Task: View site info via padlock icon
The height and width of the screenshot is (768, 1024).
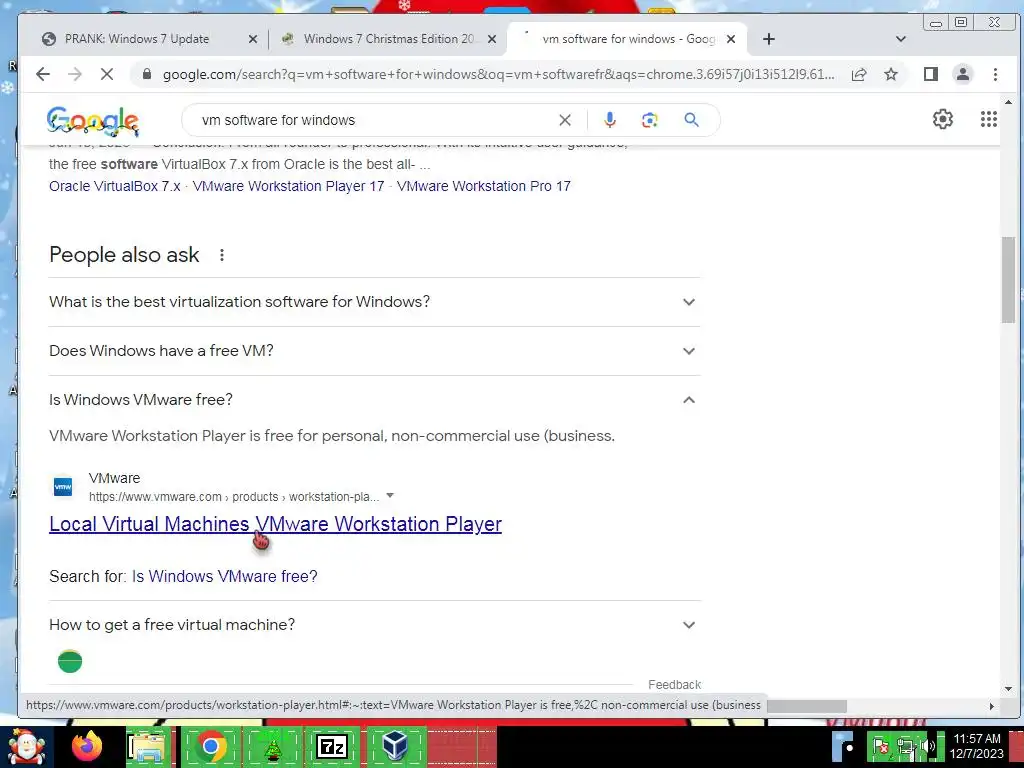Action: 147,74
